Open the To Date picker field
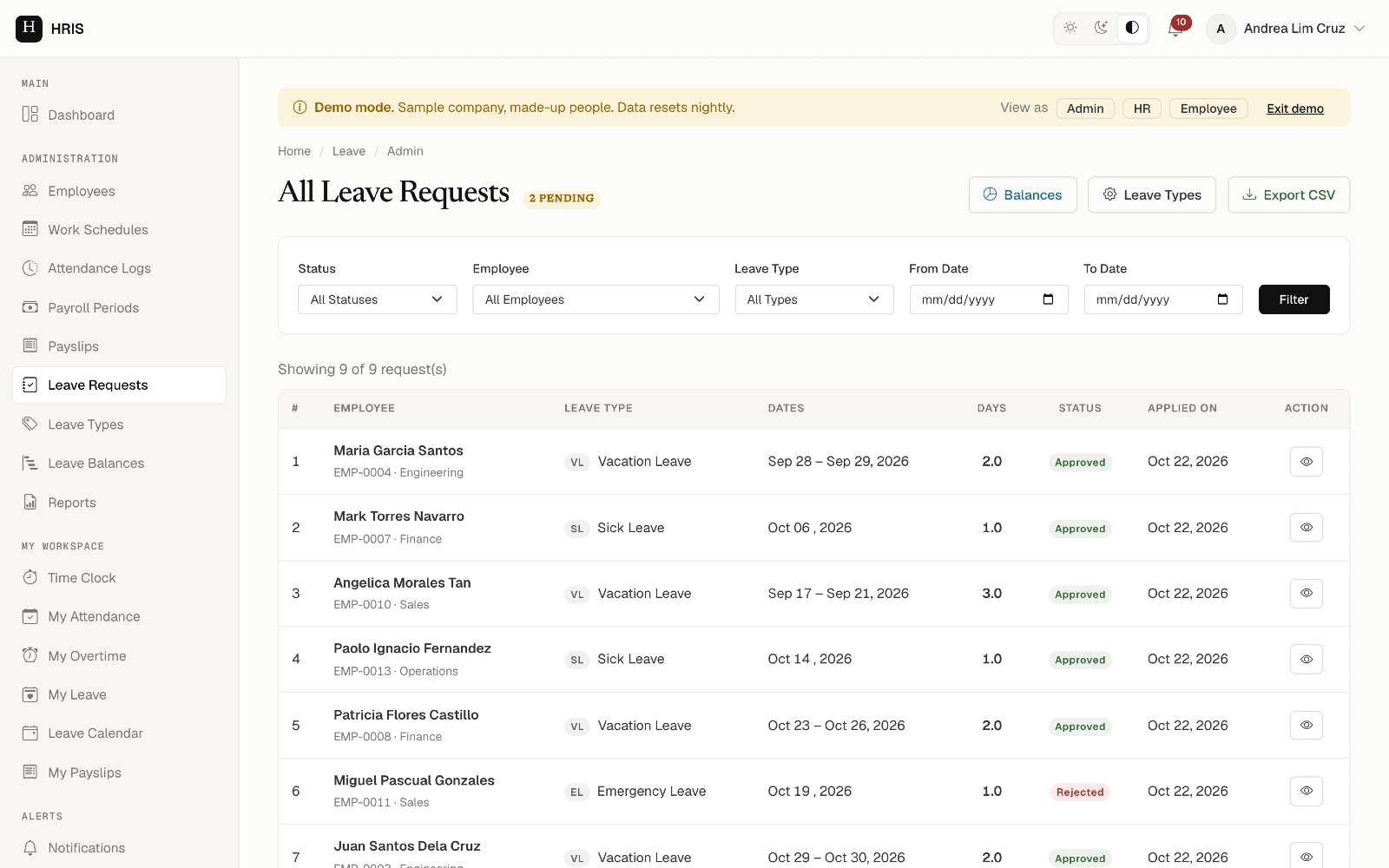Screen dimensions: 1389x868 pyautogui.click(x=1163, y=299)
